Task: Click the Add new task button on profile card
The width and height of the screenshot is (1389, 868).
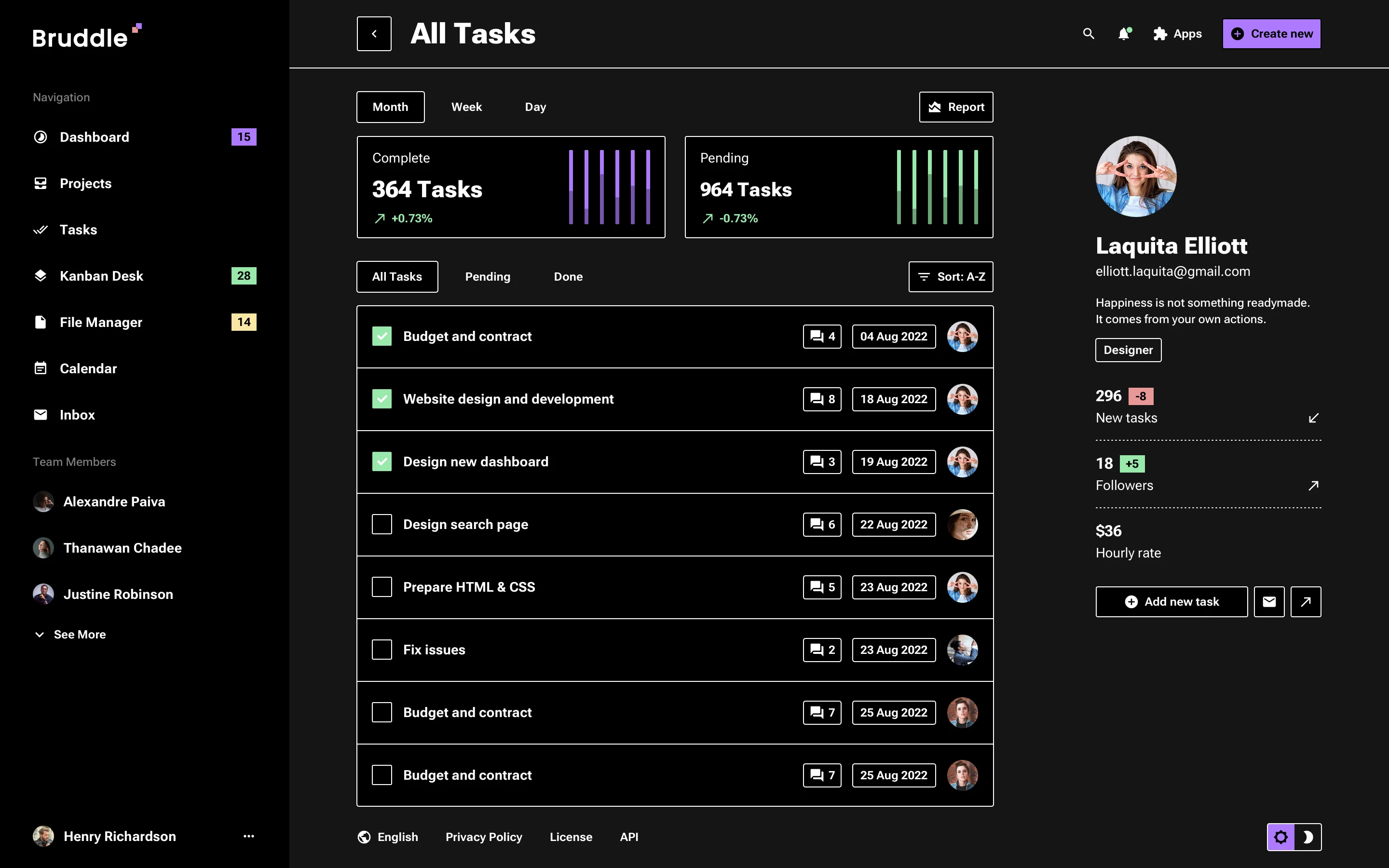Action: pos(1171,601)
